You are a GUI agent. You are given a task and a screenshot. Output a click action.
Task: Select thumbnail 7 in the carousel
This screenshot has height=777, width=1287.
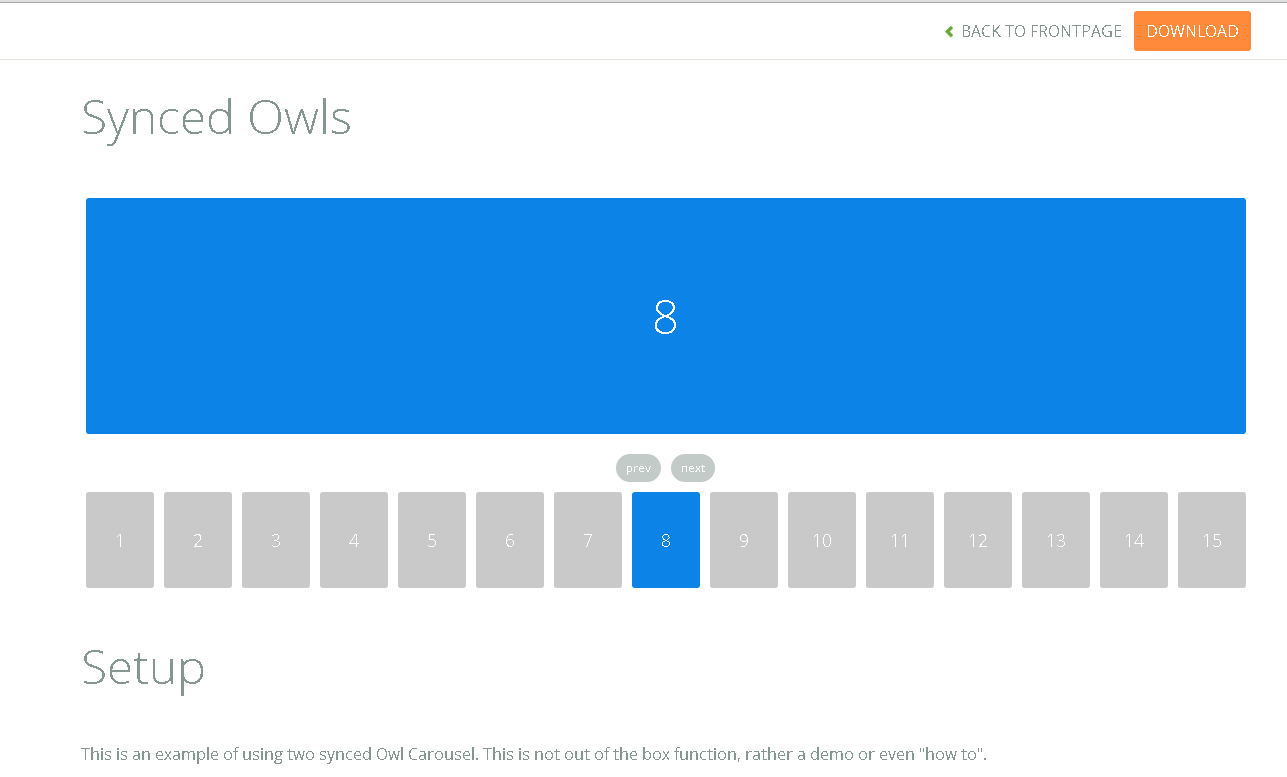pyautogui.click(x=587, y=540)
